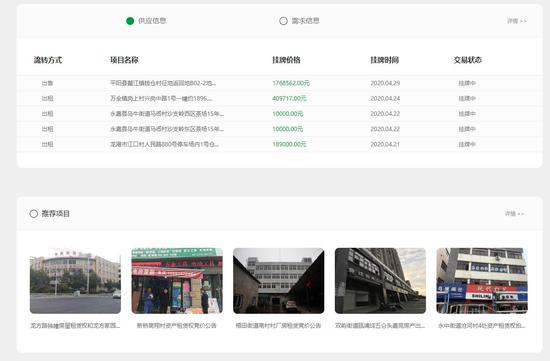Select the 需求信息 radio option
The height and width of the screenshot is (361, 550).
pos(283,21)
